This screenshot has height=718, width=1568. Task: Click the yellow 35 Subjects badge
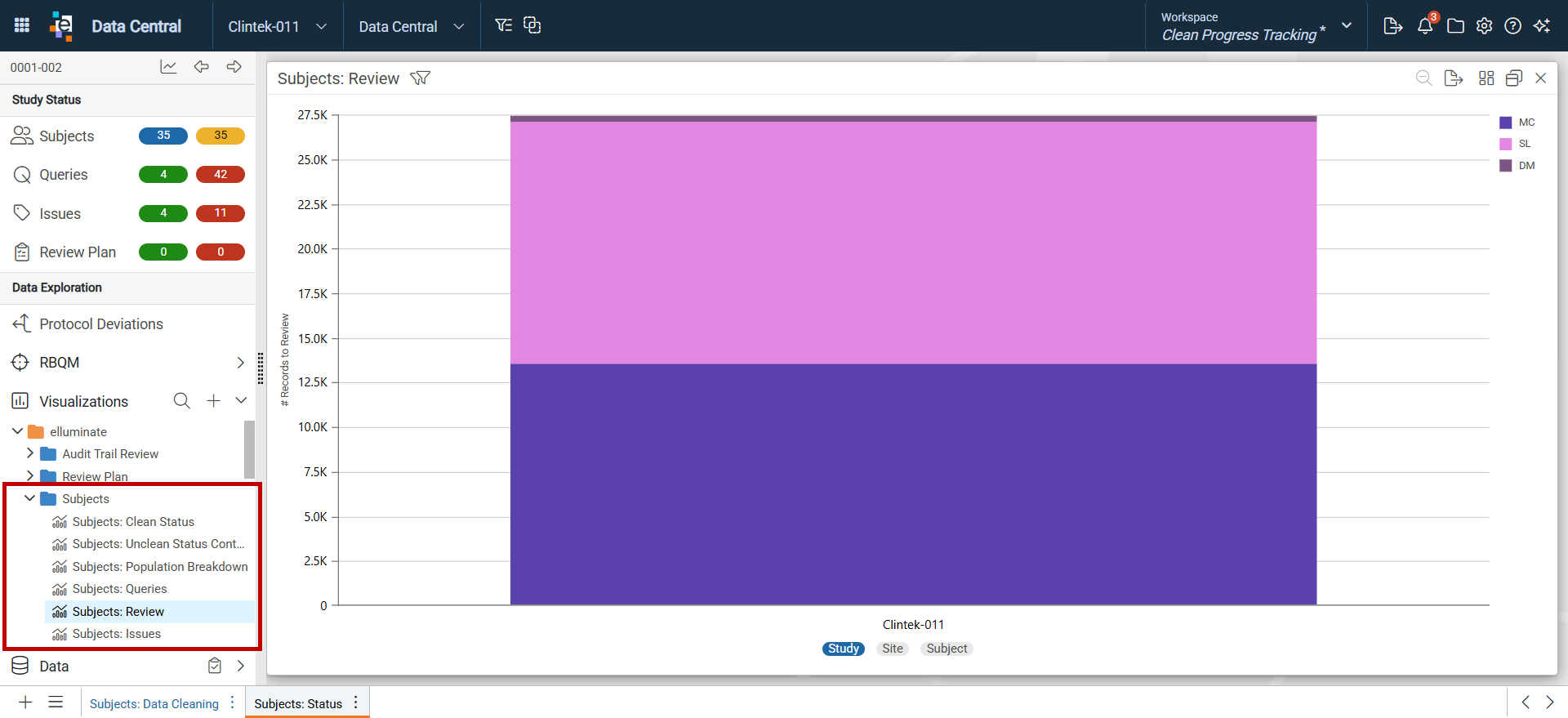220,136
